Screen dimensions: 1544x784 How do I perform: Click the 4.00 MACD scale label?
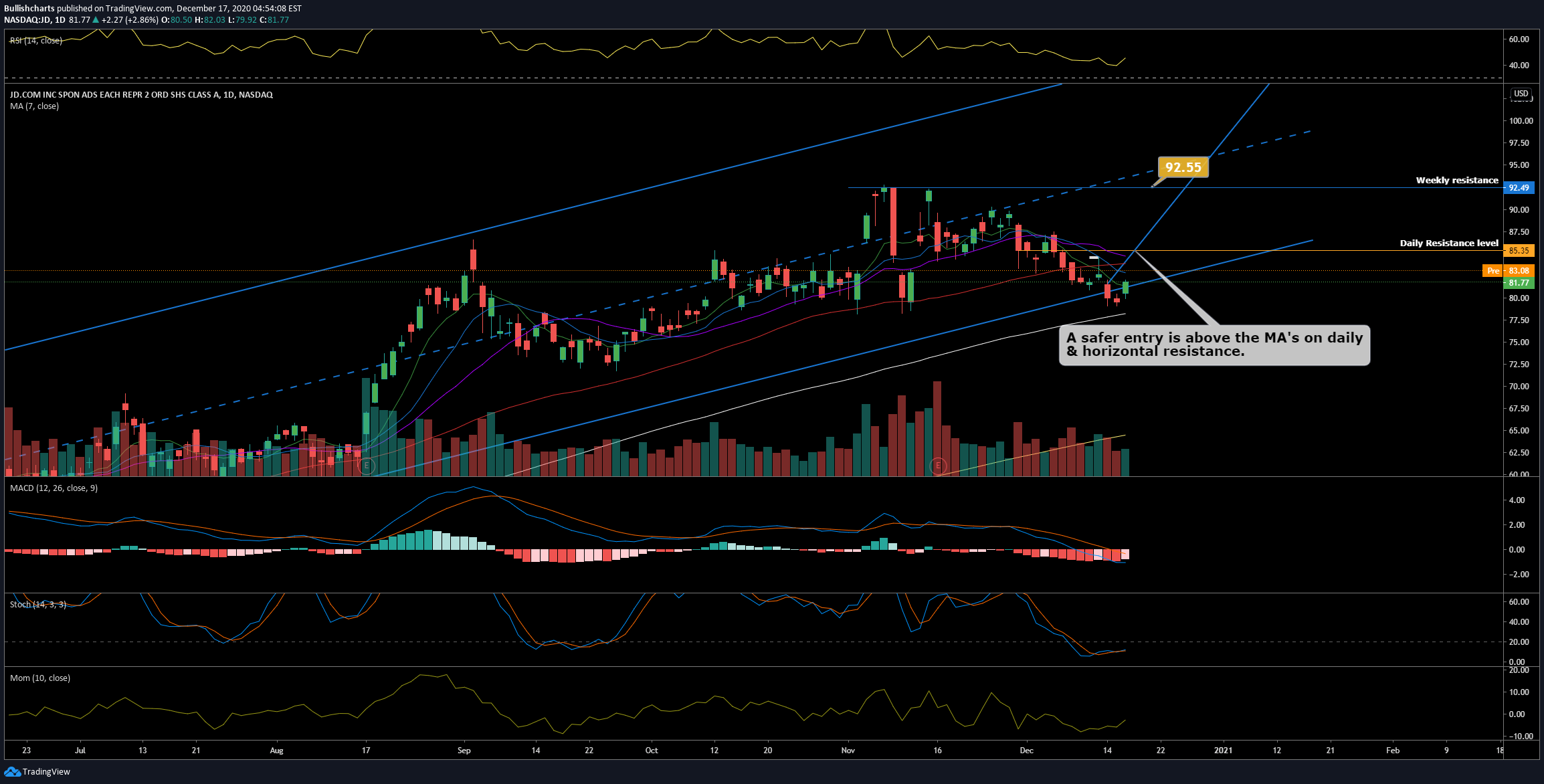[1517, 500]
